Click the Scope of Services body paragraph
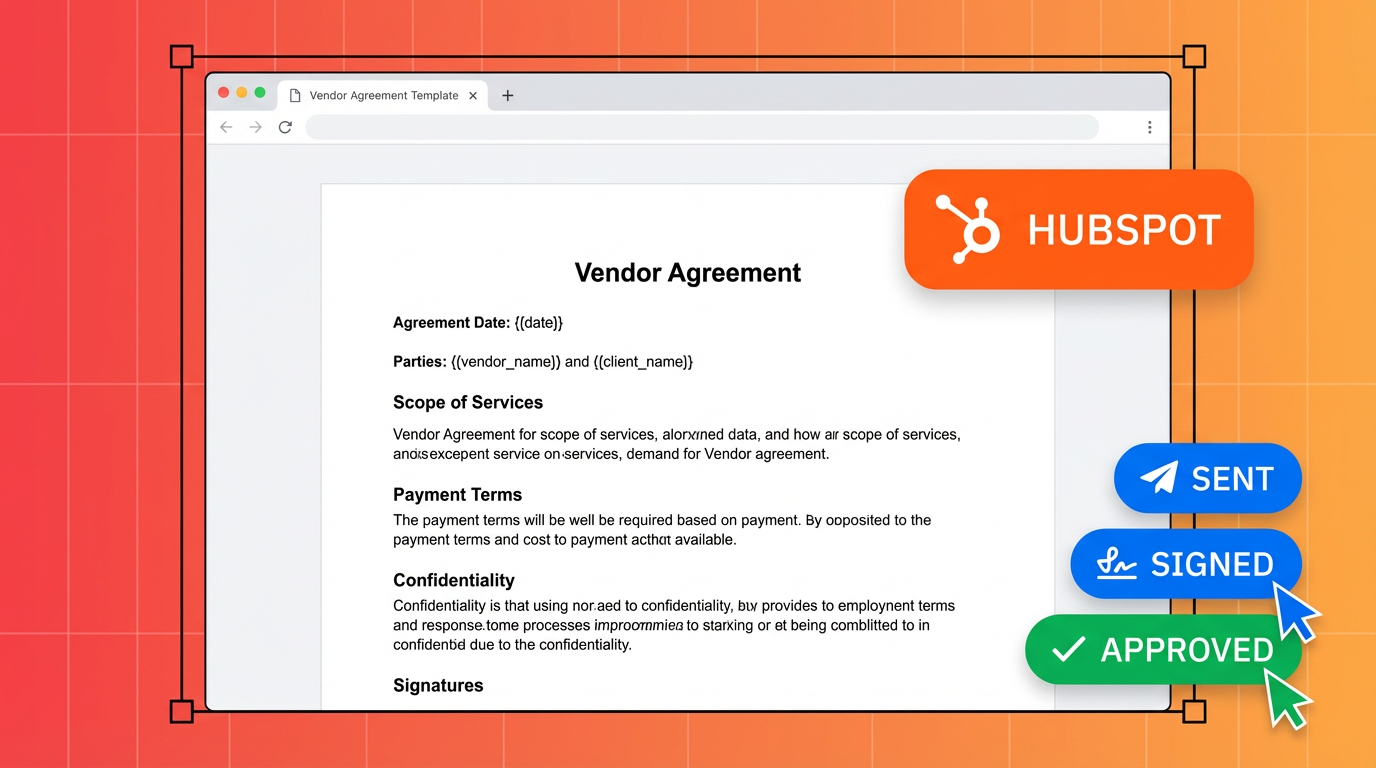Screen dimensions: 1376x768 pyautogui.click(x=677, y=444)
